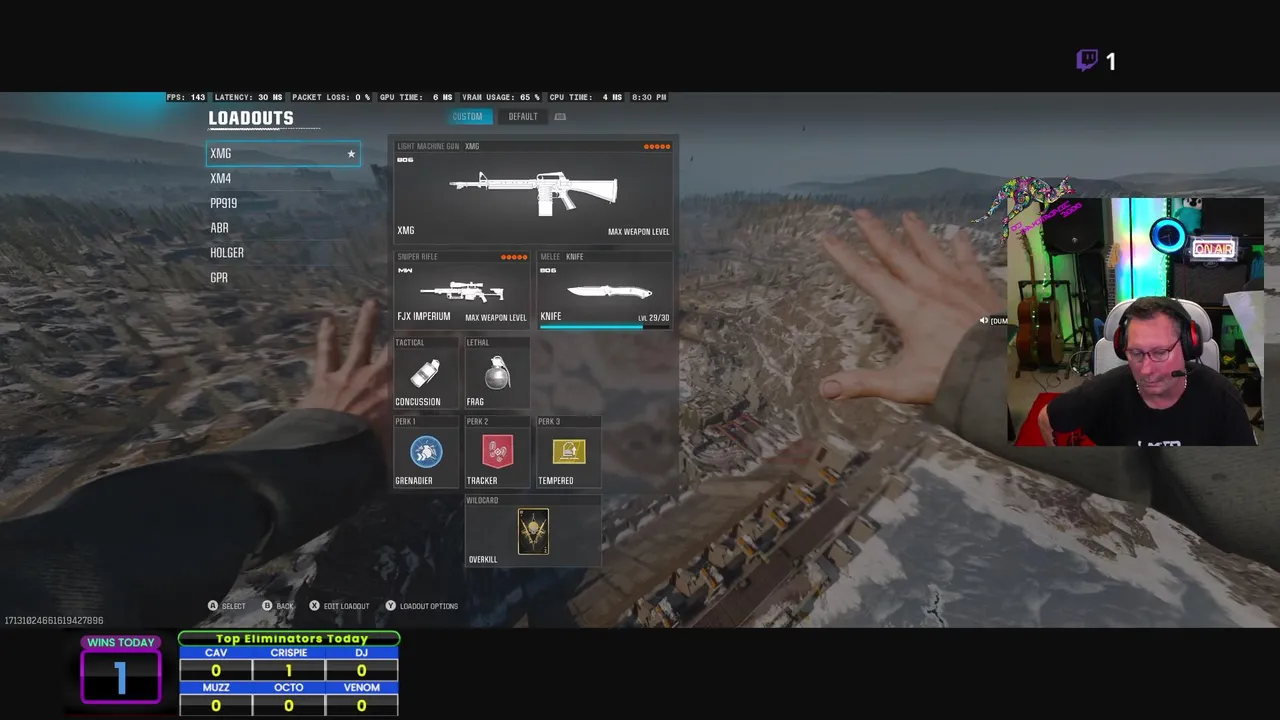Image resolution: width=1280 pixels, height=720 pixels.
Task: Click the Top Eliminators Today header
Action: (x=290, y=638)
